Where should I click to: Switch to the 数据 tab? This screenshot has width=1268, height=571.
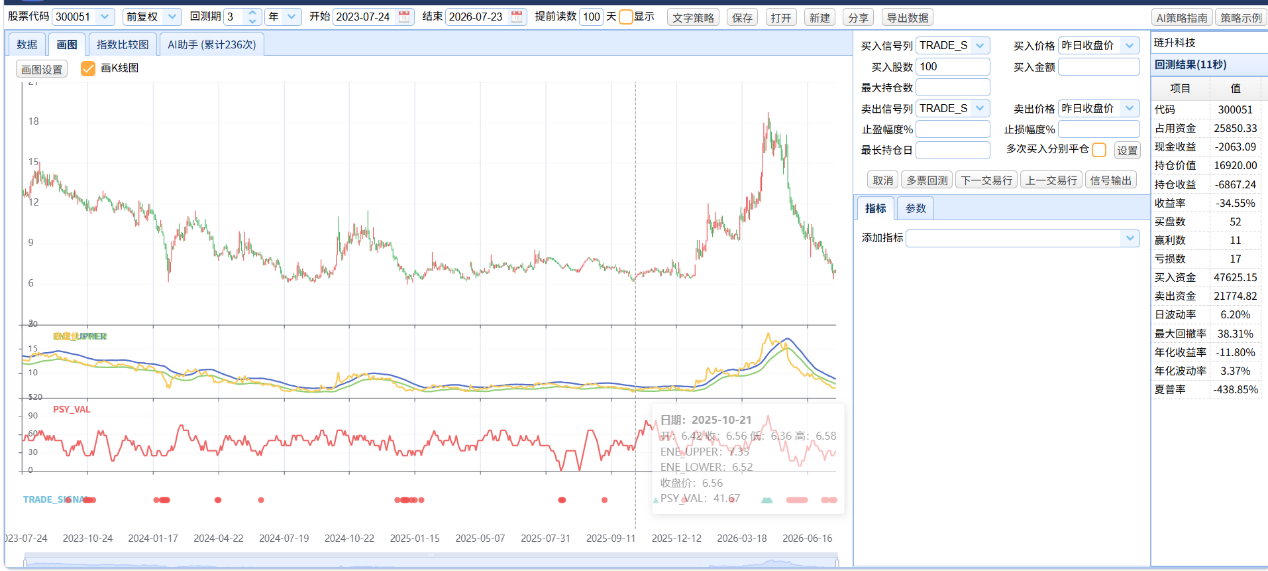click(27, 44)
